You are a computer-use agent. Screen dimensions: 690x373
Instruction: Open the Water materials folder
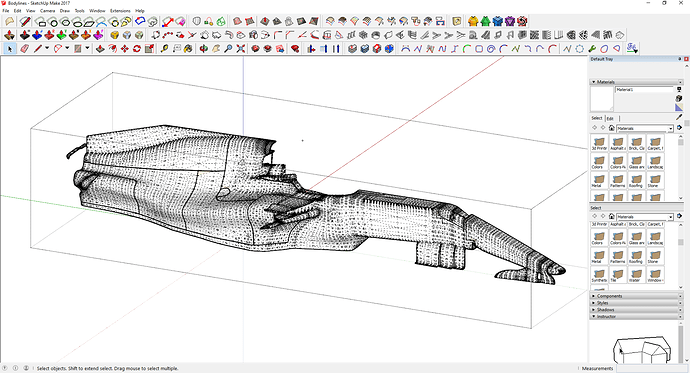[636, 275]
